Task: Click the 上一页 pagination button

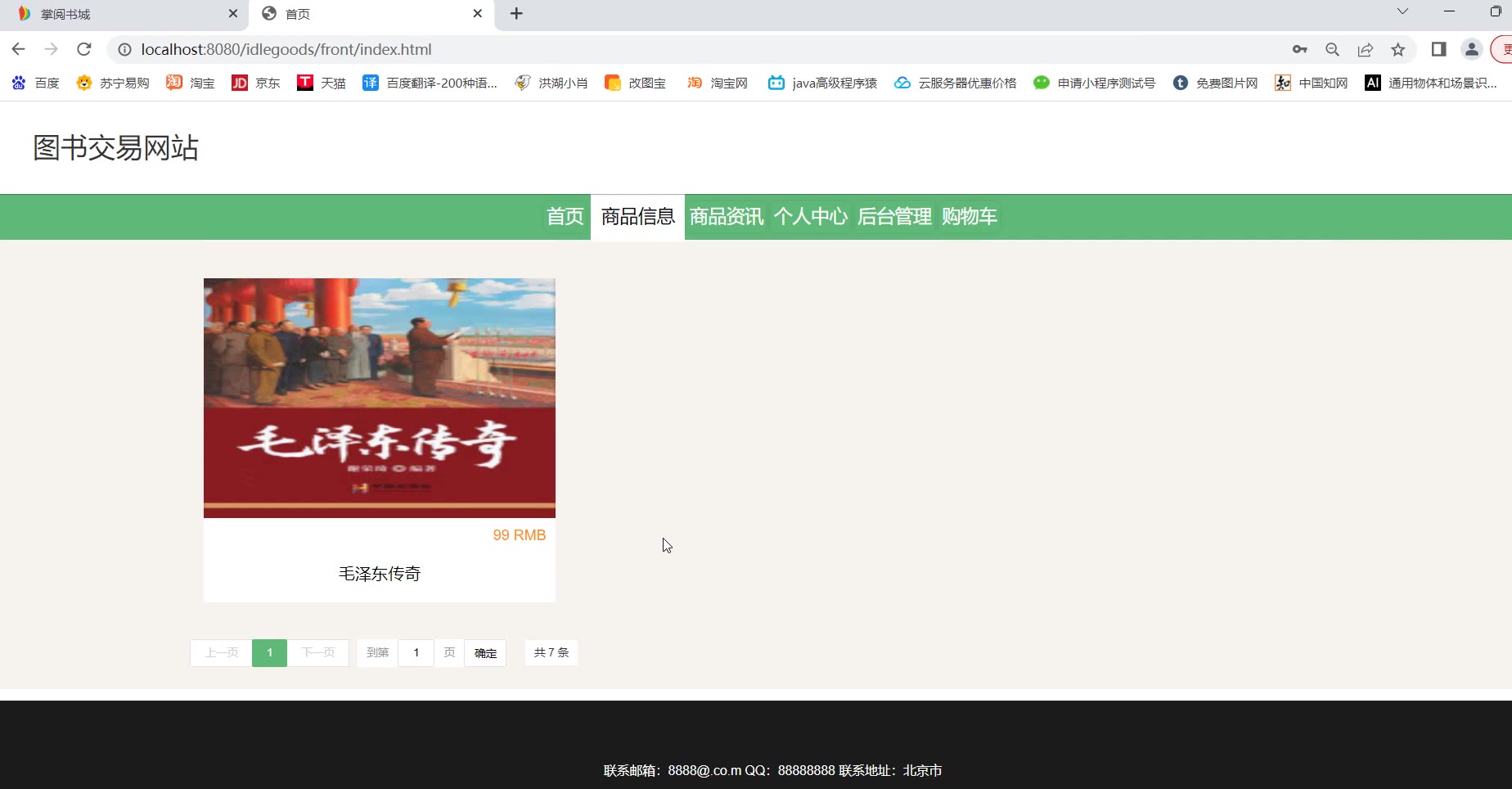Action: [x=222, y=653]
